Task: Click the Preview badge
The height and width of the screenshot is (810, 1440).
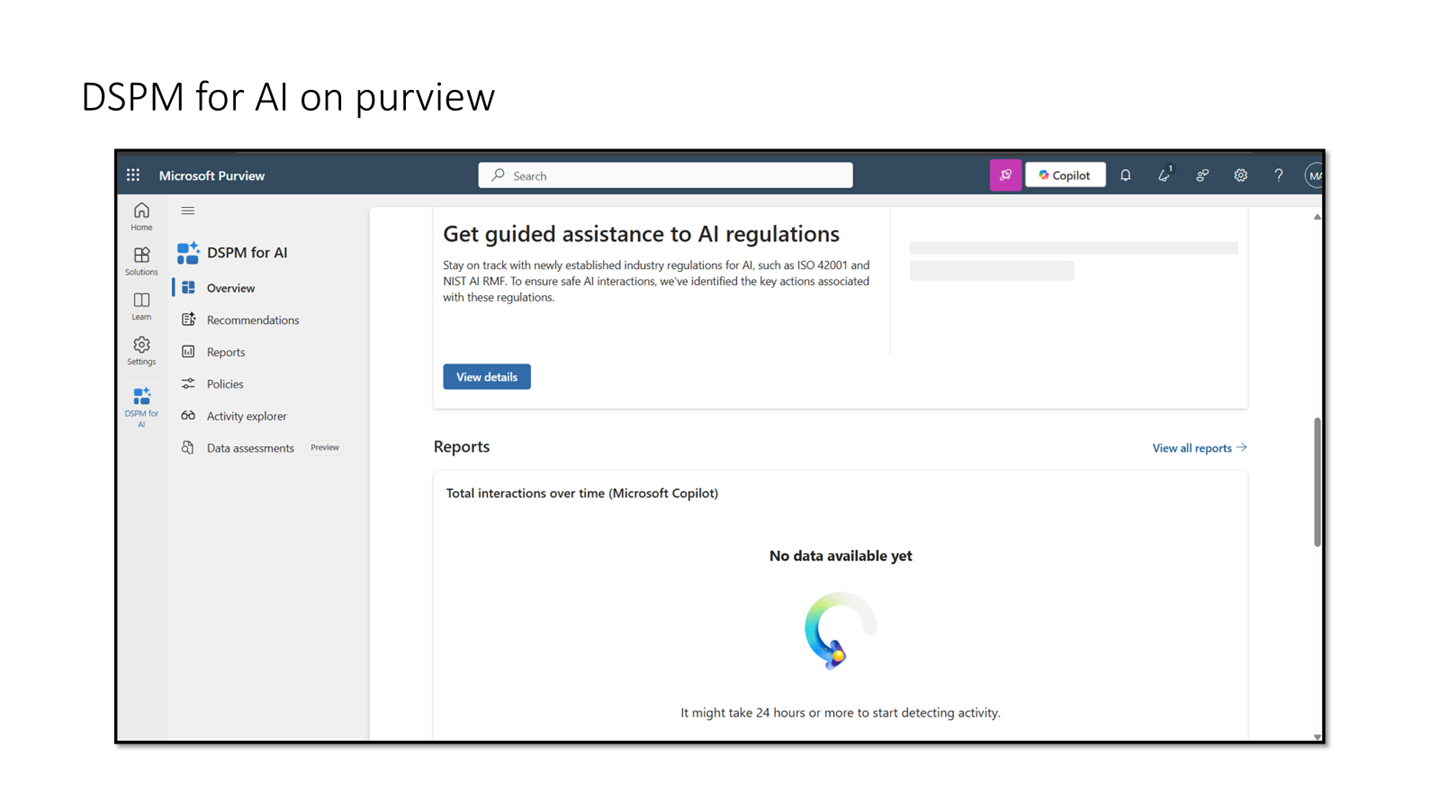Action: point(325,448)
